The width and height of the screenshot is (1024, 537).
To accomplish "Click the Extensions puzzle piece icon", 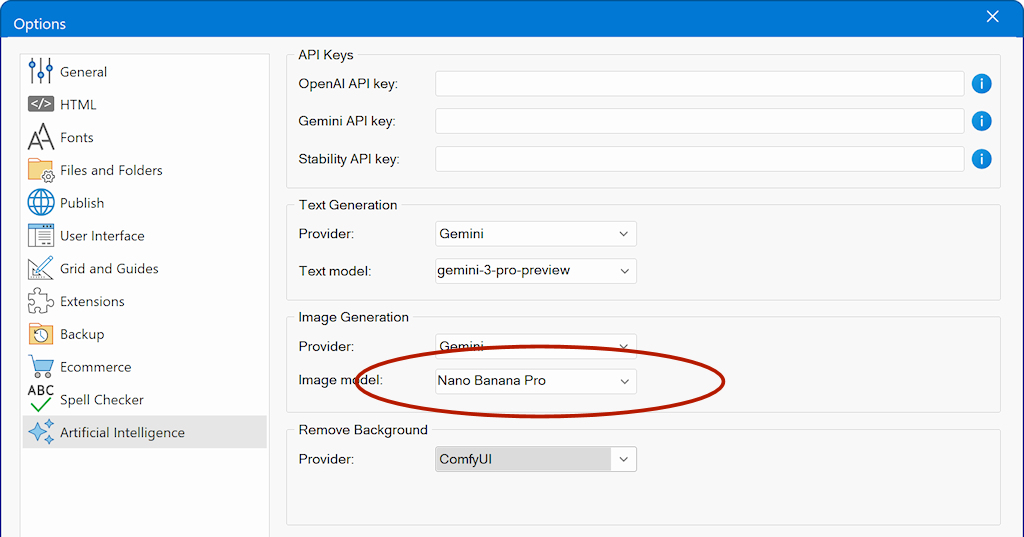I will [40, 301].
